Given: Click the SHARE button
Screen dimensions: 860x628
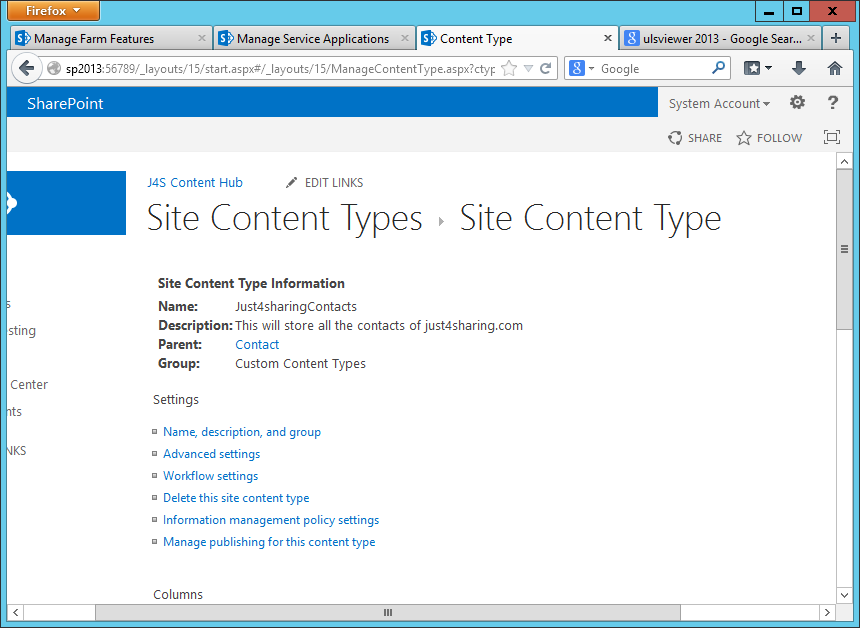Looking at the screenshot, I should [x=694, y=138].
